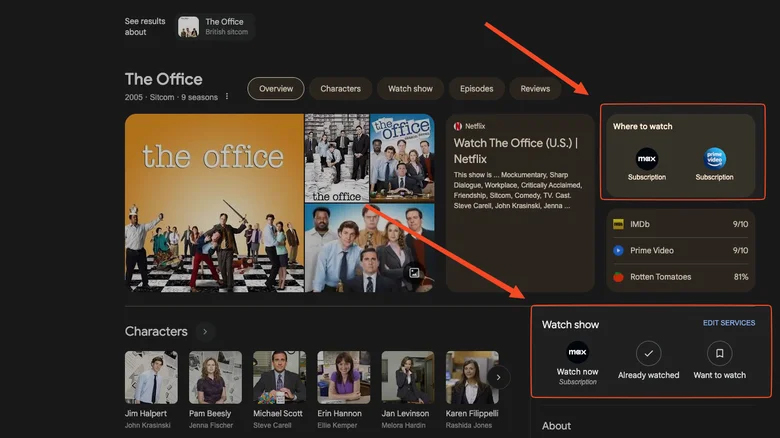Viewport: 780px width, 438px height.
Task: Click the large The Office poster image
Action: tap(214, 202)
